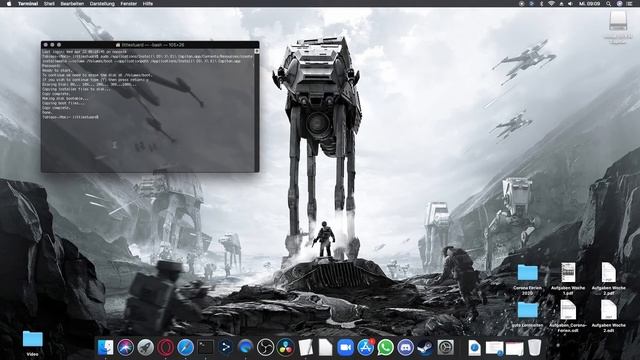Launch WhatsApp from the Dock
Image resolution: width=640 pixels, height=360 pixels.
pos(385,348)
